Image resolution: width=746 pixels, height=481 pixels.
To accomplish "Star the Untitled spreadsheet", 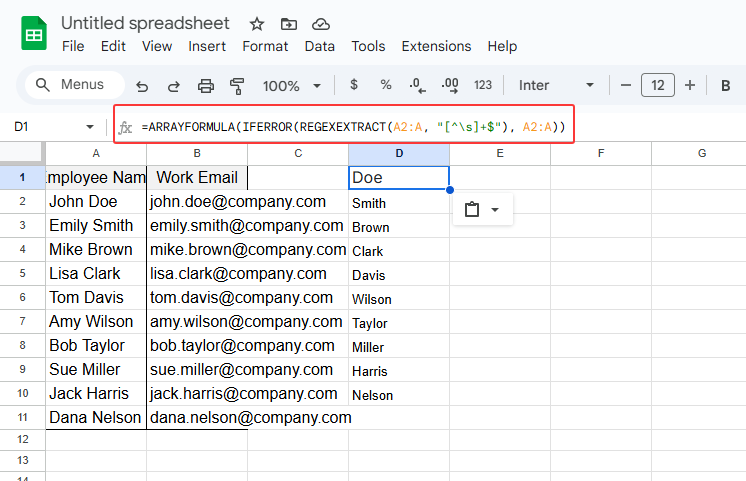I will click(257, 24).
